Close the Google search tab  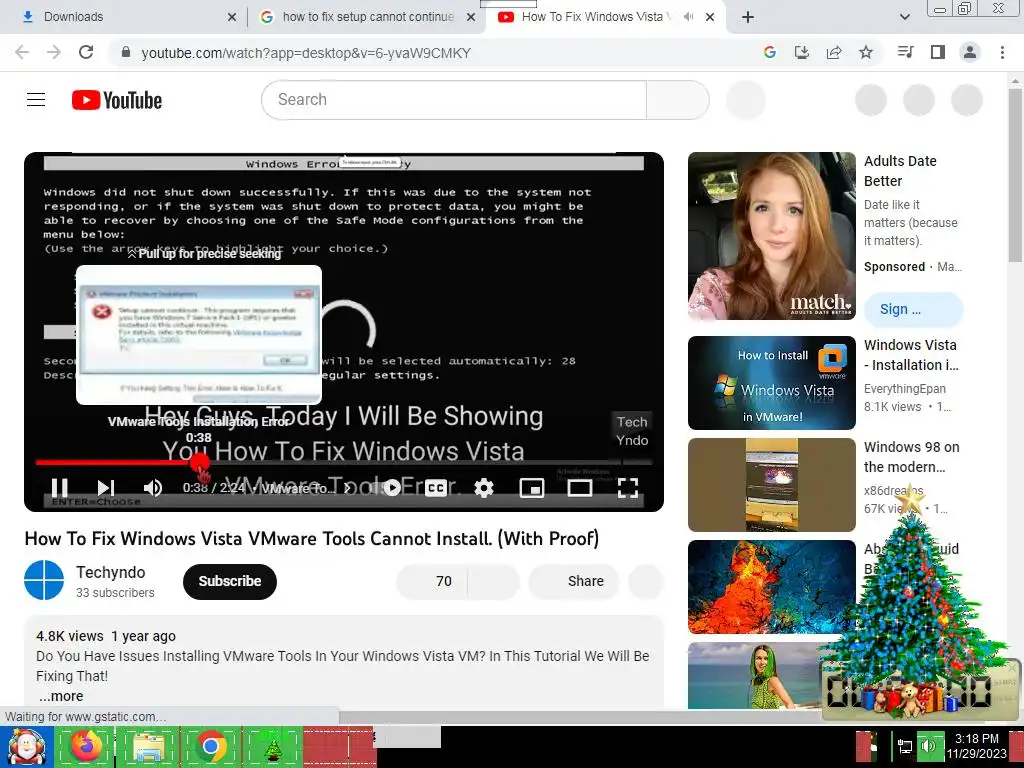[471, 17]
